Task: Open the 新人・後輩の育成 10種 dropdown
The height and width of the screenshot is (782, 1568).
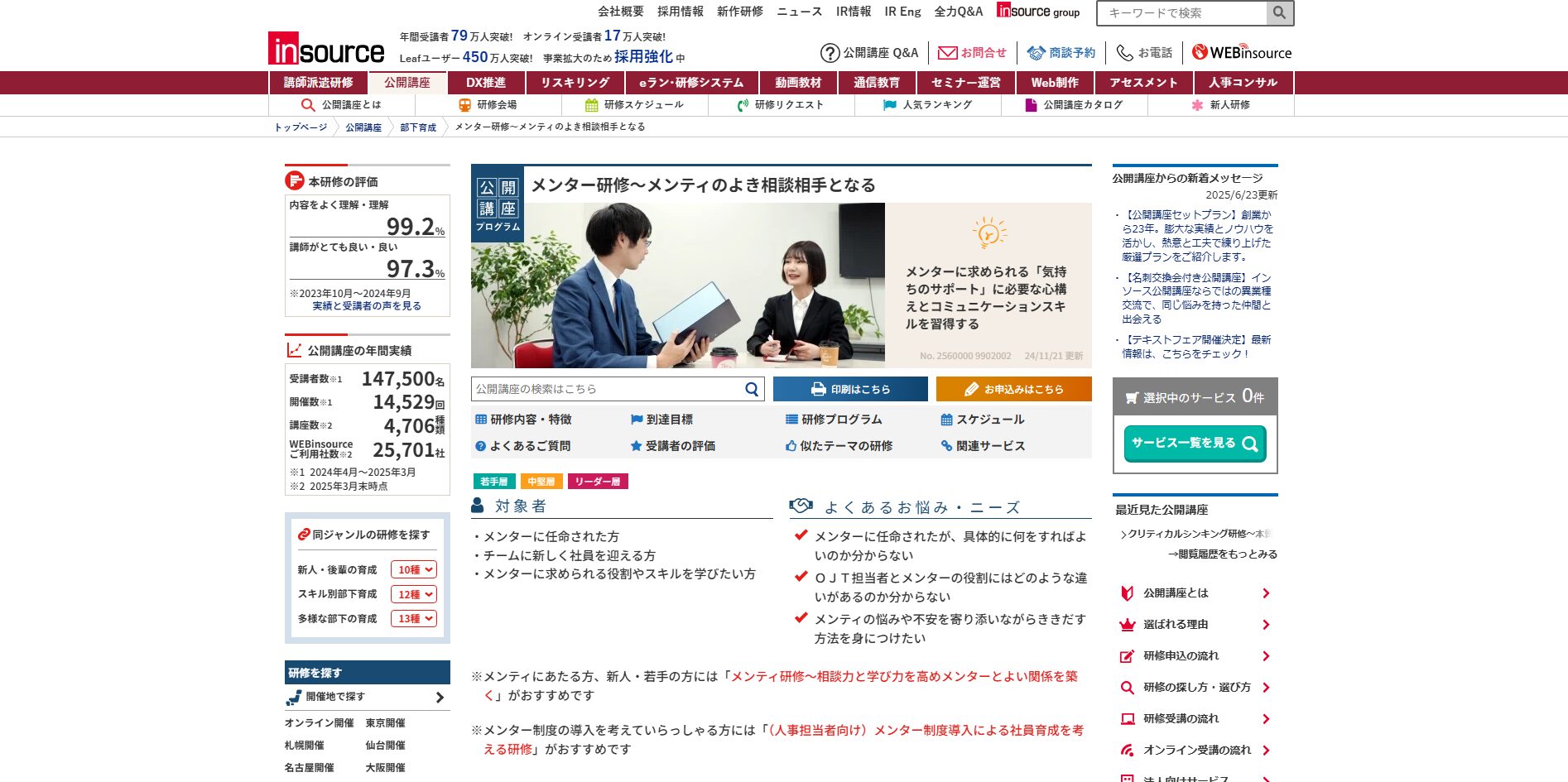Action: (414, 570)
